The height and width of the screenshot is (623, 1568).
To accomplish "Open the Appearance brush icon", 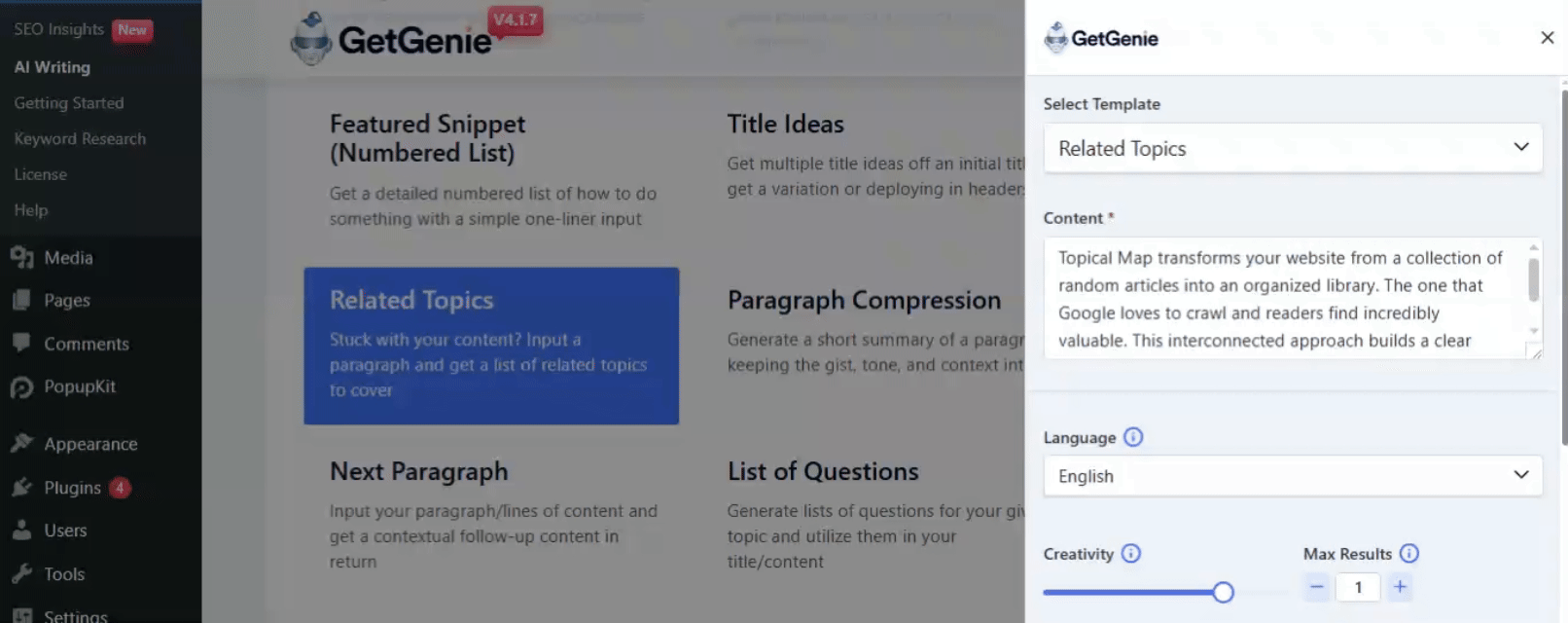I will pos(21,444).
